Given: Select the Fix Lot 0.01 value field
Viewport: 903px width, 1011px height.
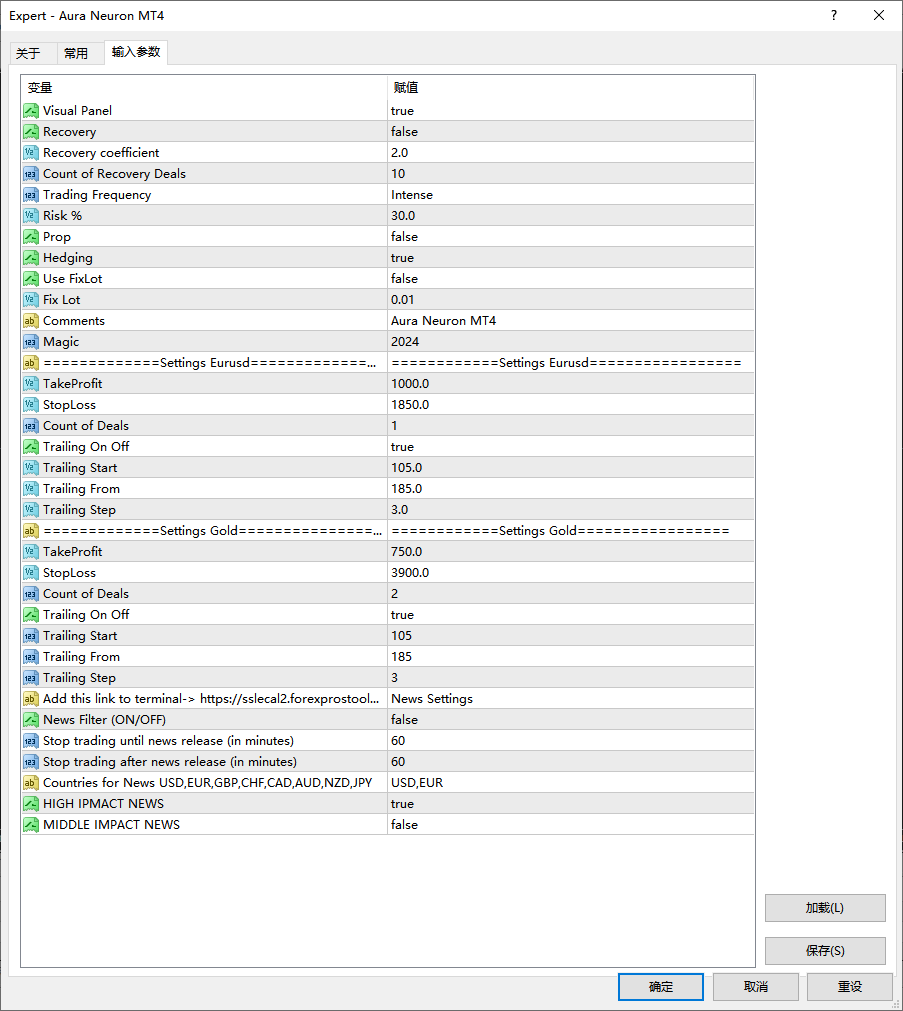Looking at the screenshot, I should (x=570, y=300).
